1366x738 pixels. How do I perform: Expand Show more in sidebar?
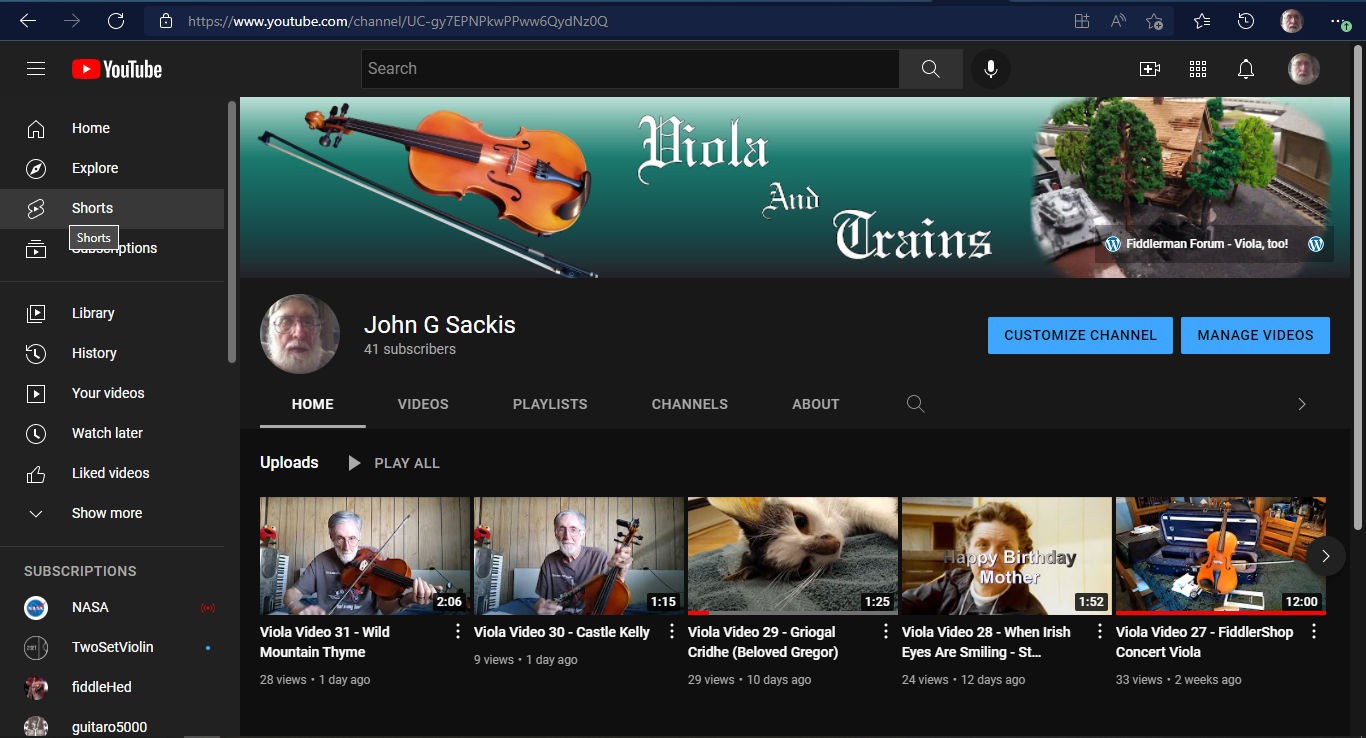click(112, 513)
